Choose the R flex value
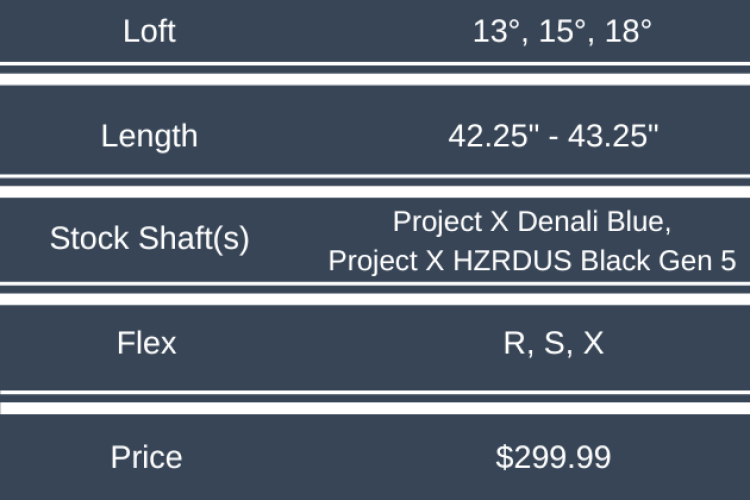750x500 pixels. click(514, 344)
